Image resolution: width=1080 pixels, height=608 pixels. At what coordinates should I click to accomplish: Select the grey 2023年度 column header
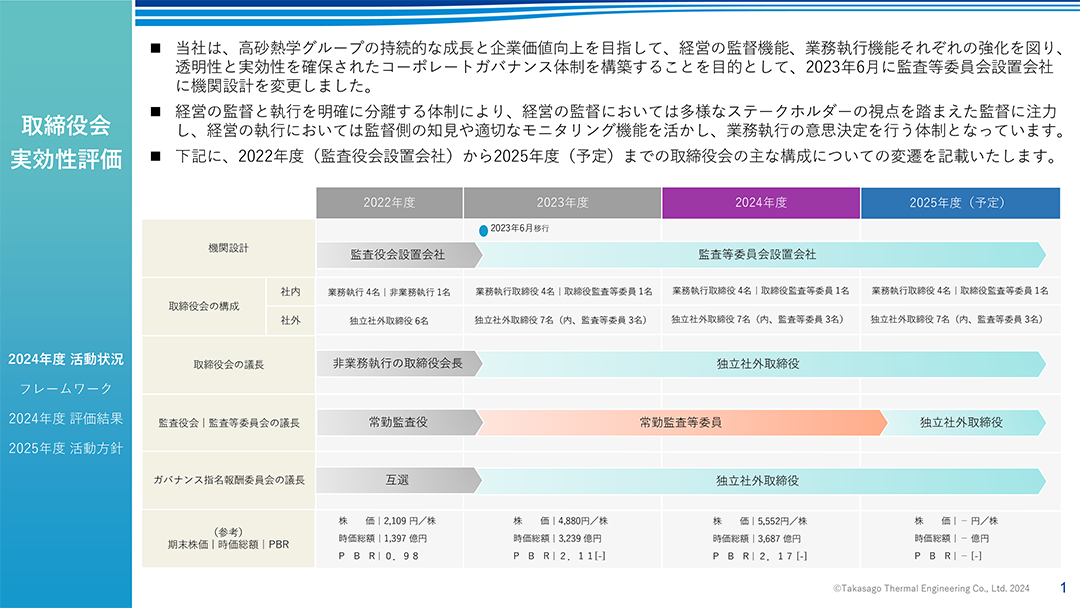point(562,202)
